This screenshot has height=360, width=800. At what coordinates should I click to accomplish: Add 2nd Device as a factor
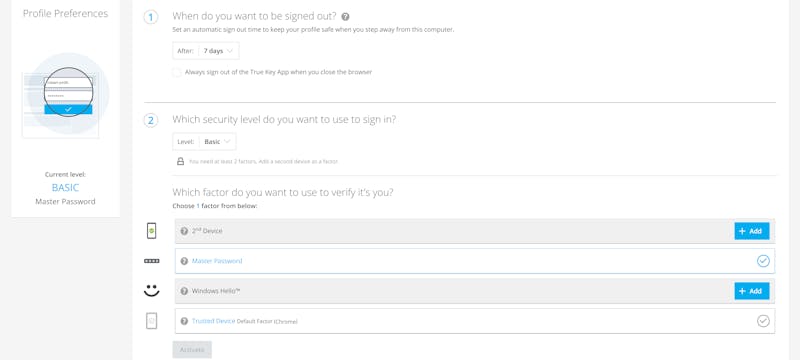(752, 231)
